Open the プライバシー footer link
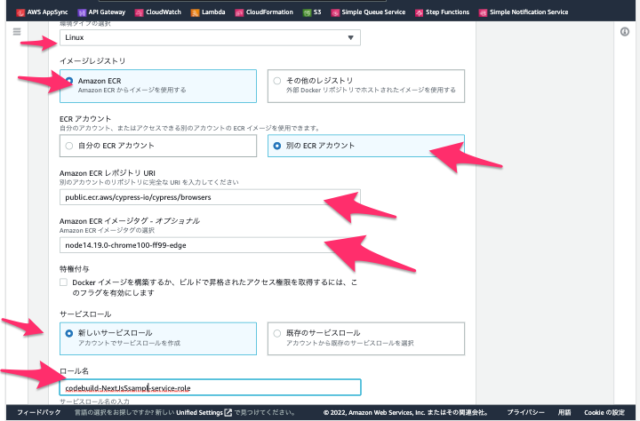 525,412
